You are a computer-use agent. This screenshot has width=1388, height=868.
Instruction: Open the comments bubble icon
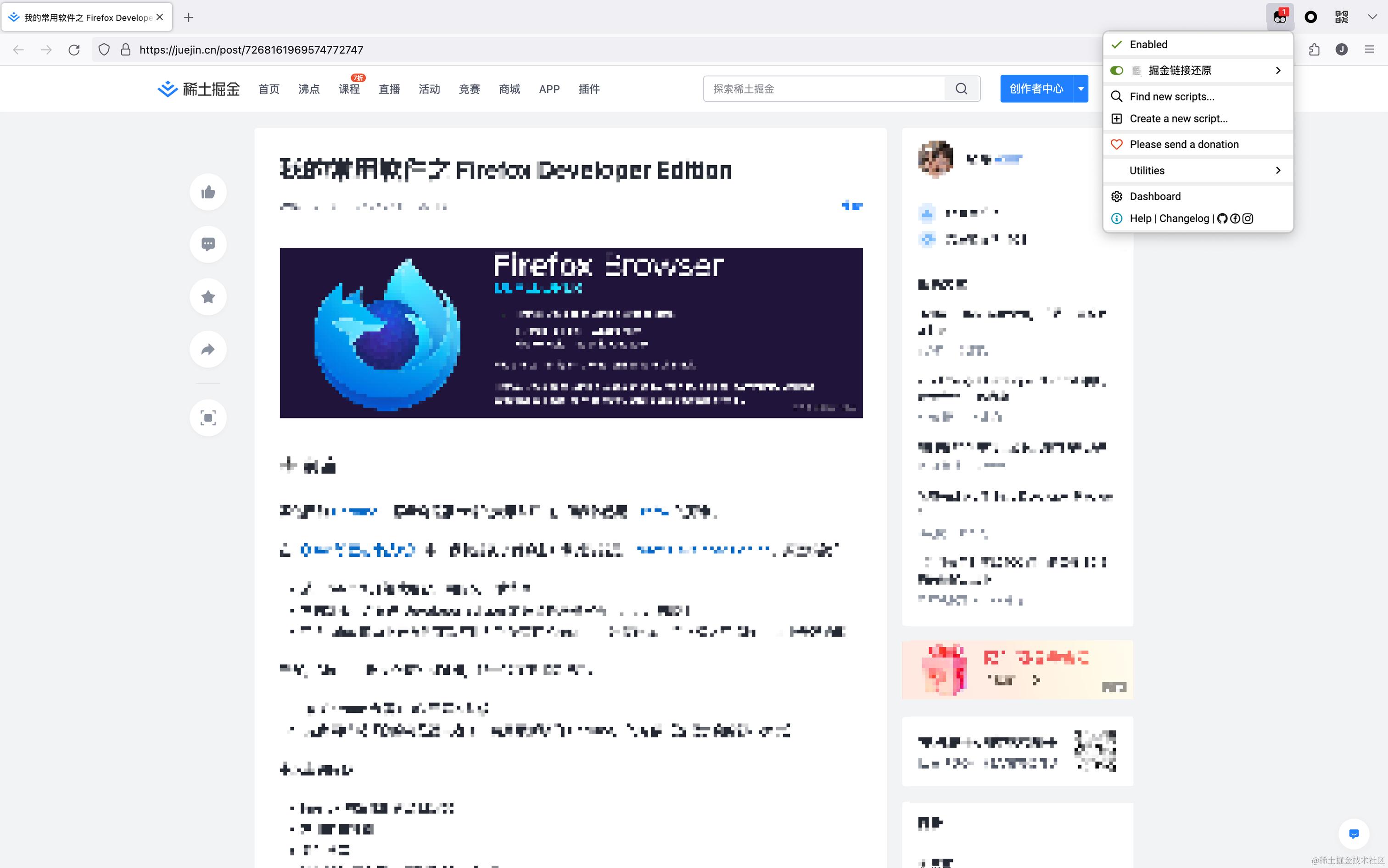(208, 244)
